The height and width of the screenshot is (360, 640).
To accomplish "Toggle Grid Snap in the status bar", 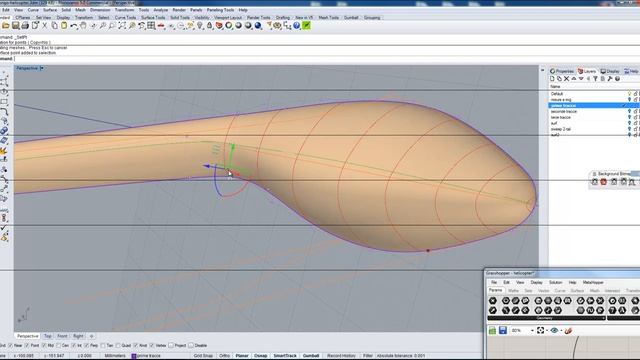I will point(203,356).
